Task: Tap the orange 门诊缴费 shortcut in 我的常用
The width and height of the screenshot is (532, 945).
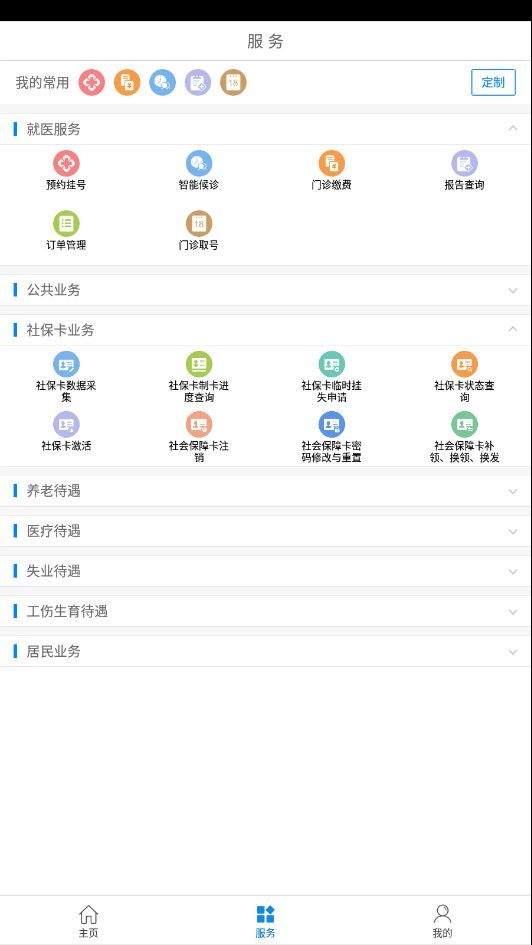Action: click(x=127, y=83)
